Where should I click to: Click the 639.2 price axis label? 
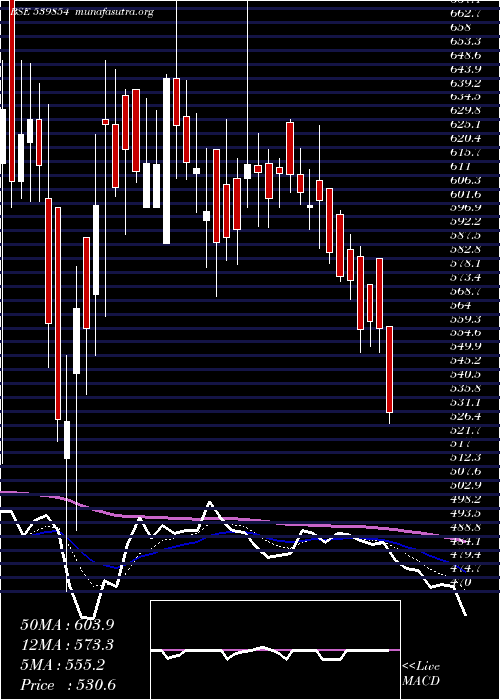(466, 83)
